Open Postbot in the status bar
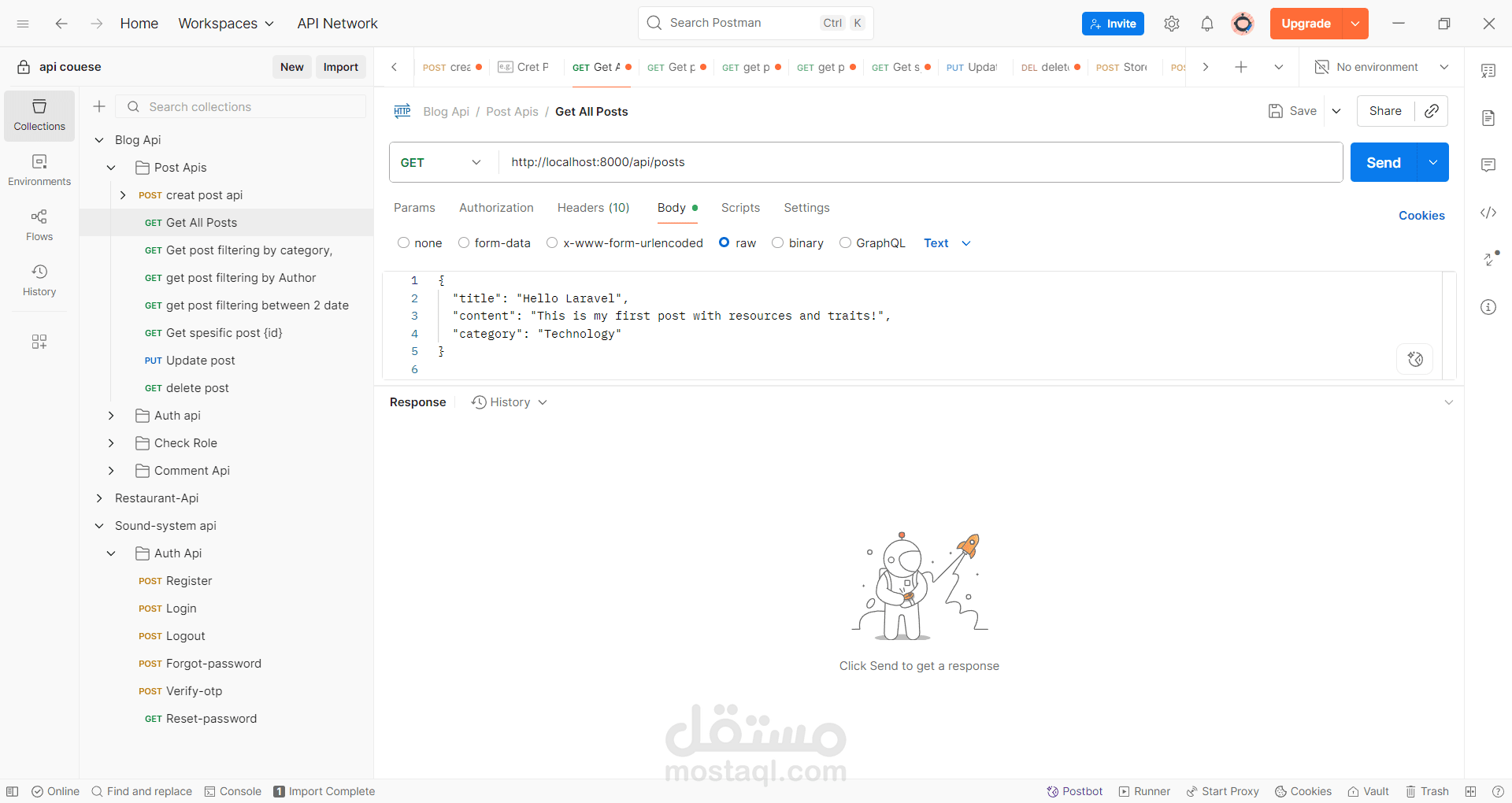 pyautogui.click(x=1074, y=791)
